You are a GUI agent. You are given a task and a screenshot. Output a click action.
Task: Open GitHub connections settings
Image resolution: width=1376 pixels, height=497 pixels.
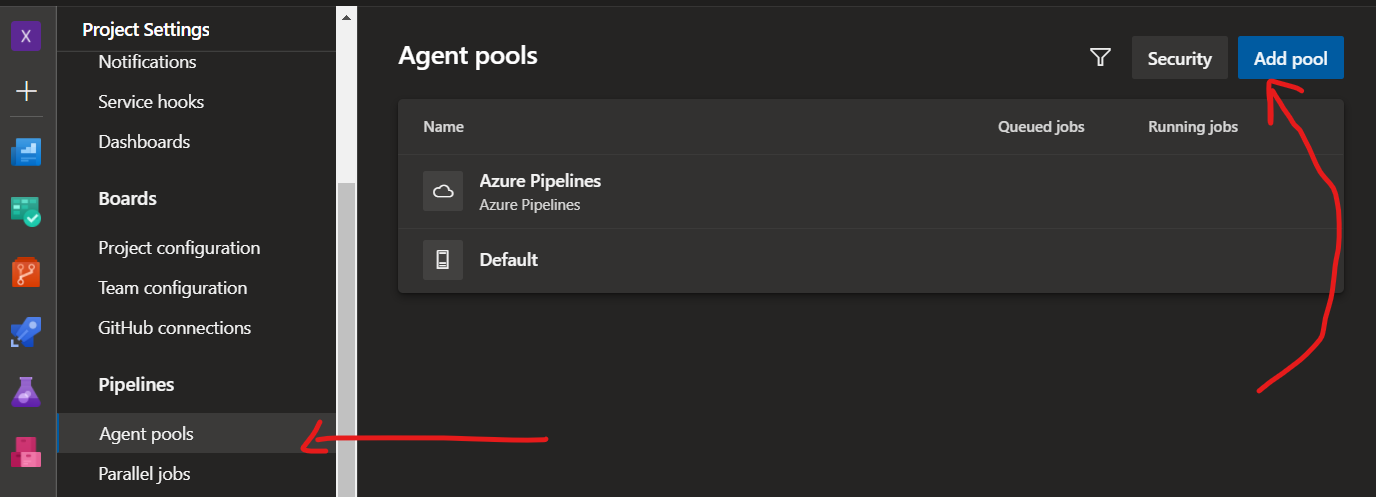[174, 328]
